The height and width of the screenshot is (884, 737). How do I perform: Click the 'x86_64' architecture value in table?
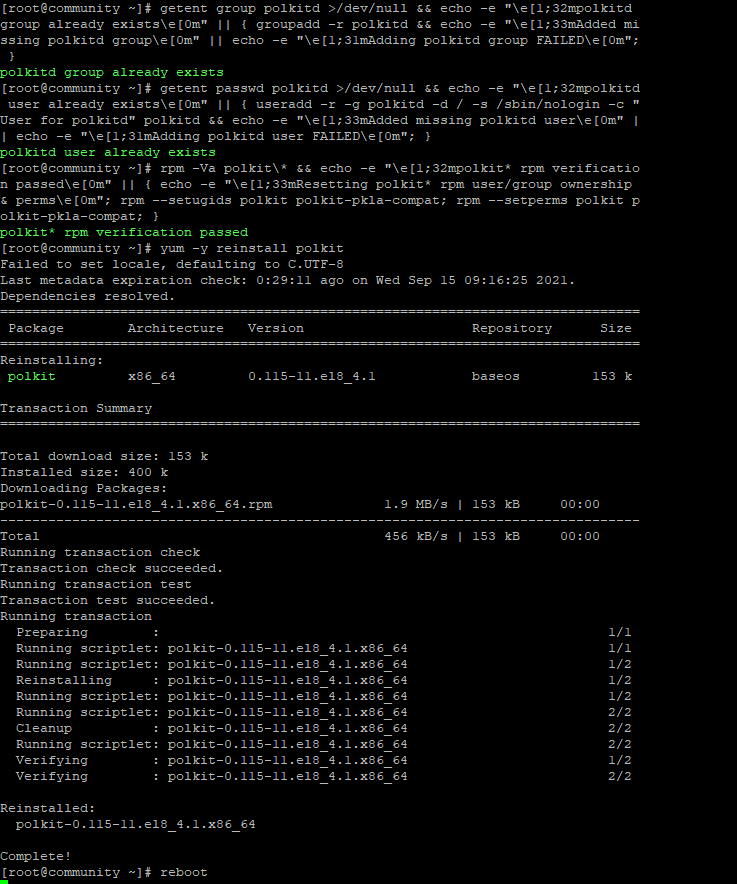point(152,376)
